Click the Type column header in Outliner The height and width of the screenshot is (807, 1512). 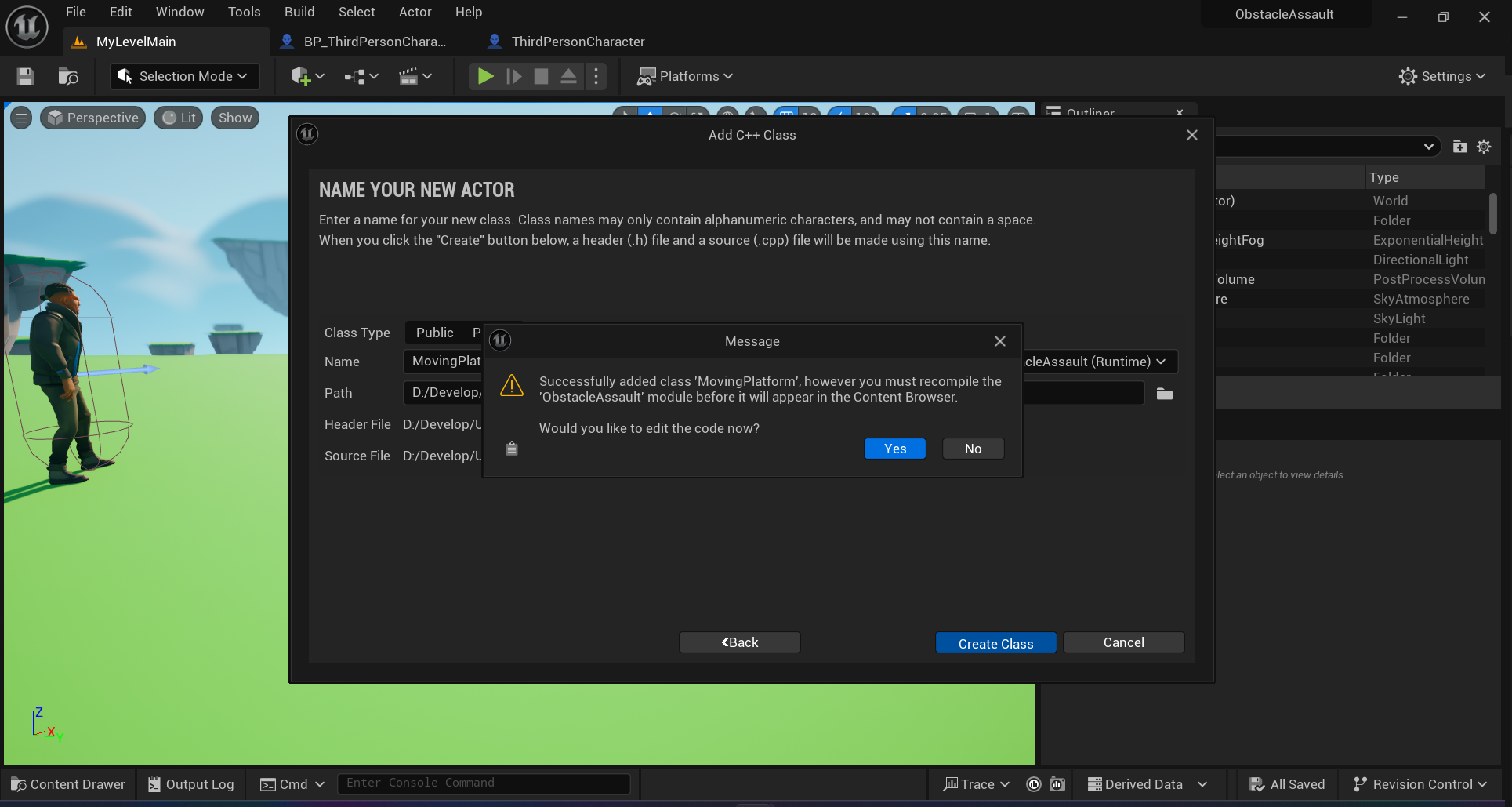pos(1425,177)
